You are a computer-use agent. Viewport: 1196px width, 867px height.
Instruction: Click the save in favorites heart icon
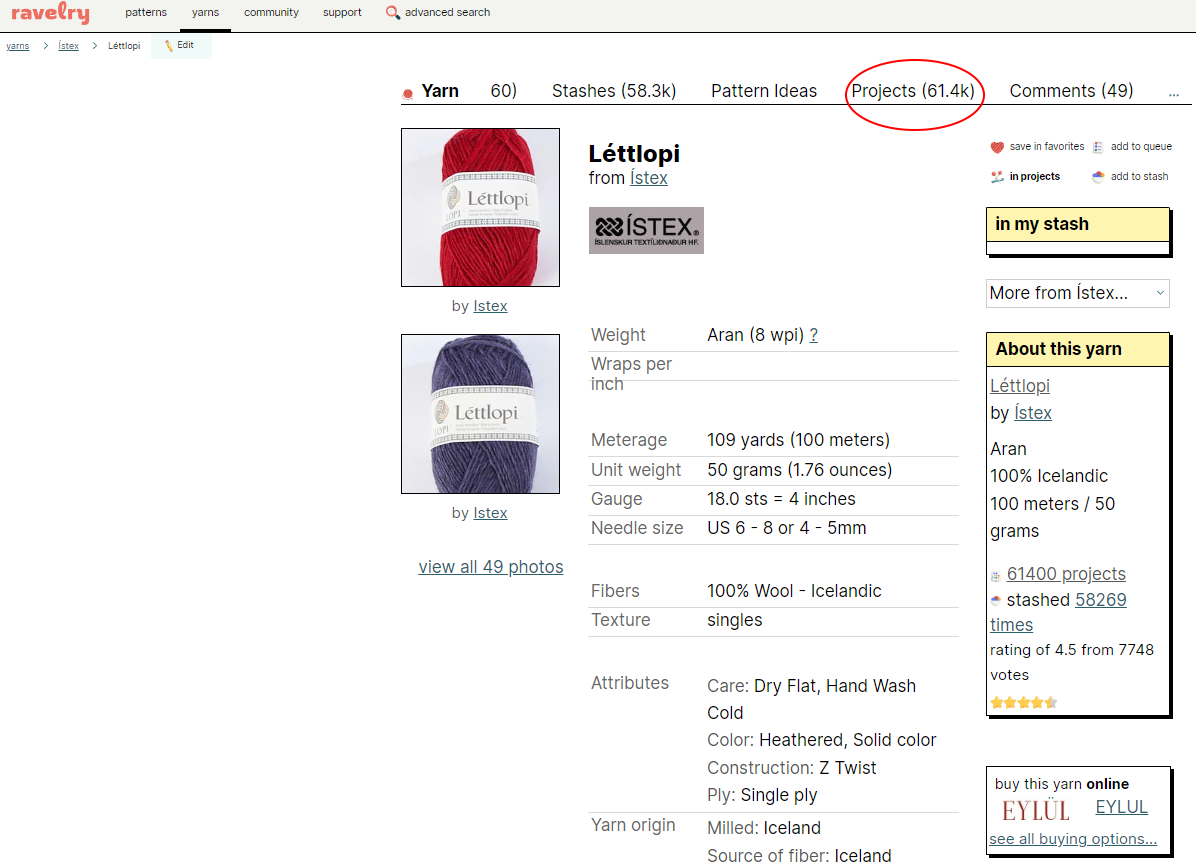997,147
